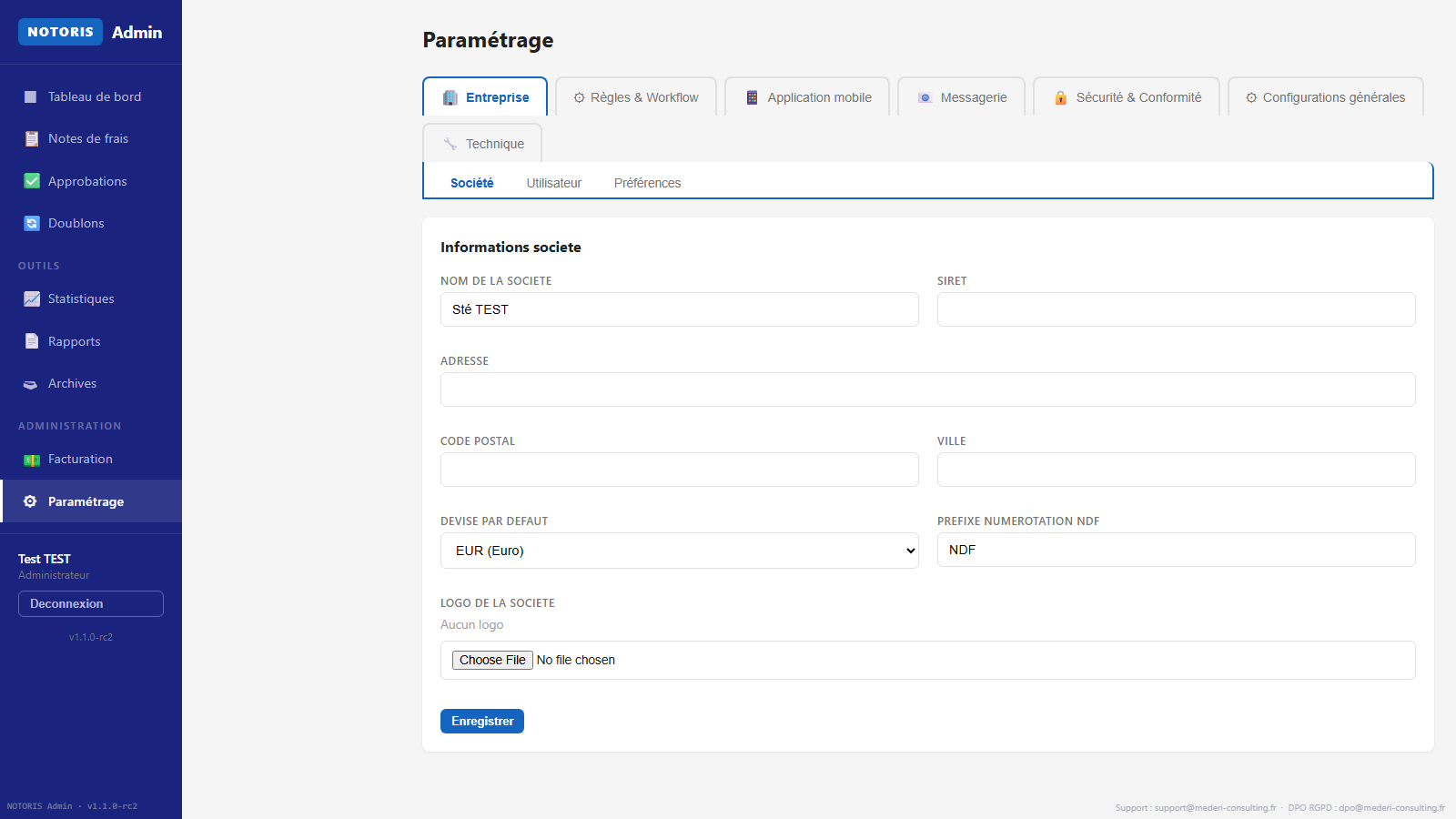This screenshot has height=819, width=1456.
Task: Click the NOTORIS logo badge
Action: click(x=60, y=32)
